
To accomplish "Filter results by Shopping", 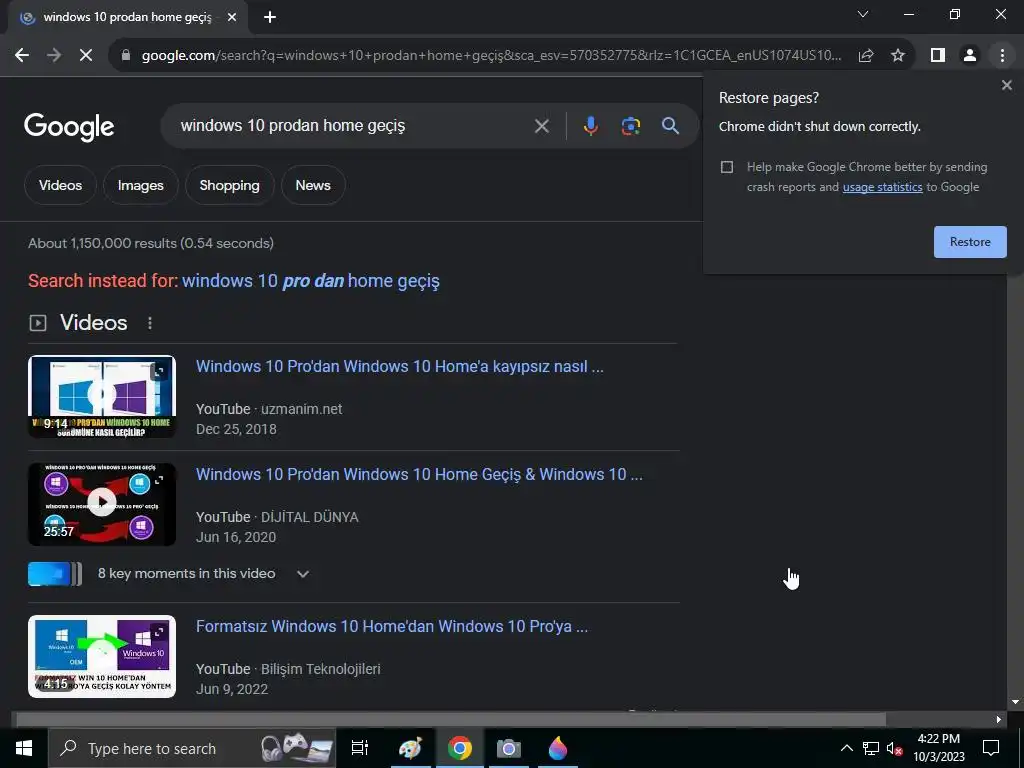I will pyautogui.click(x=229, y=185).
